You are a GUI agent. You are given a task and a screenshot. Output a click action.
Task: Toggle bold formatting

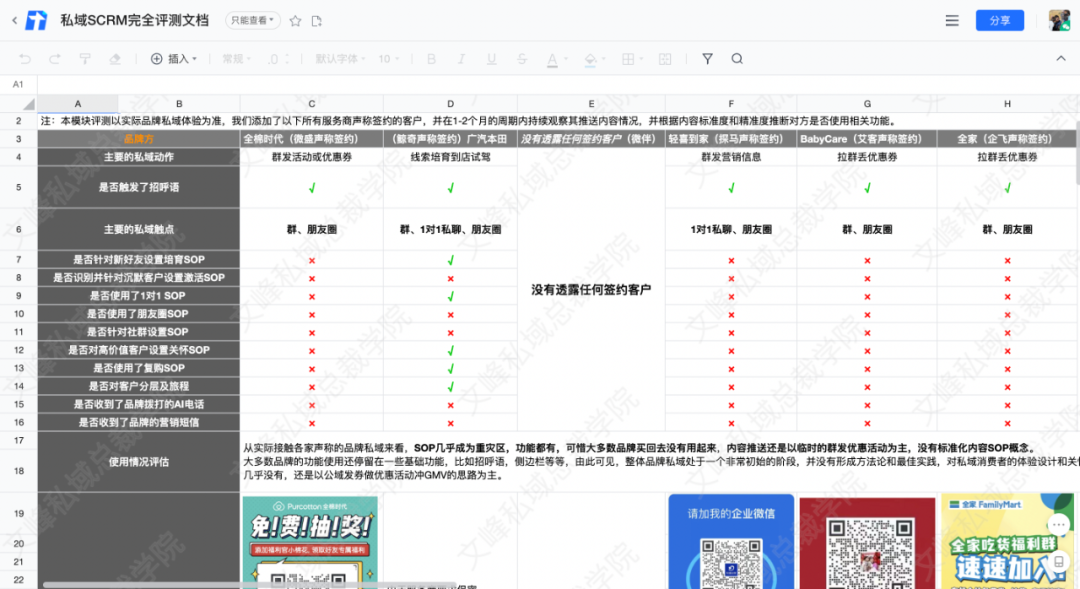coord(431,59)
